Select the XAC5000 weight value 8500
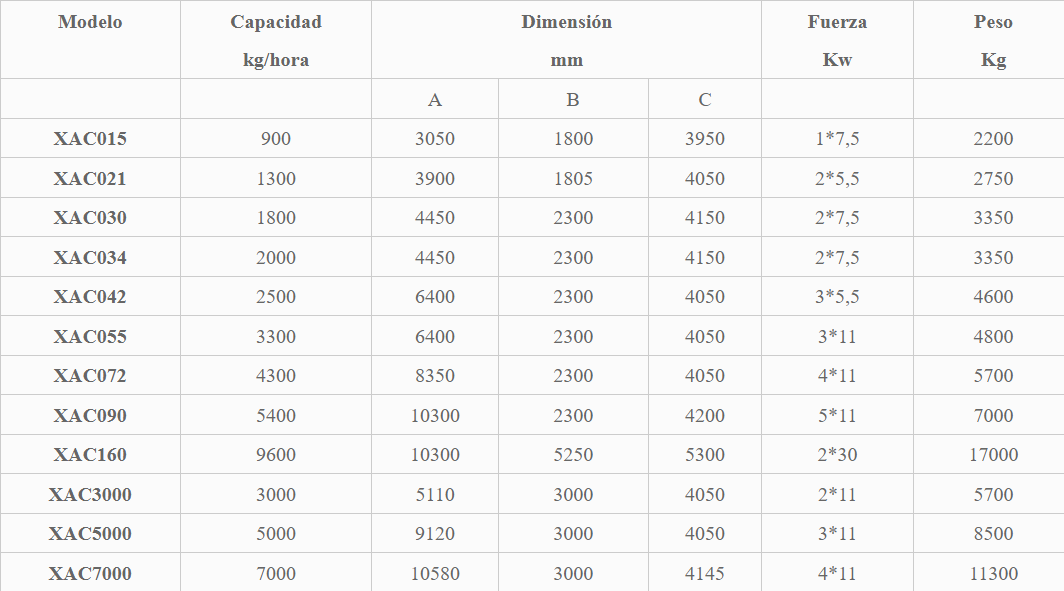Viewport: 1064px width, 591px height. pyautogui.click(x=993, y=533)
